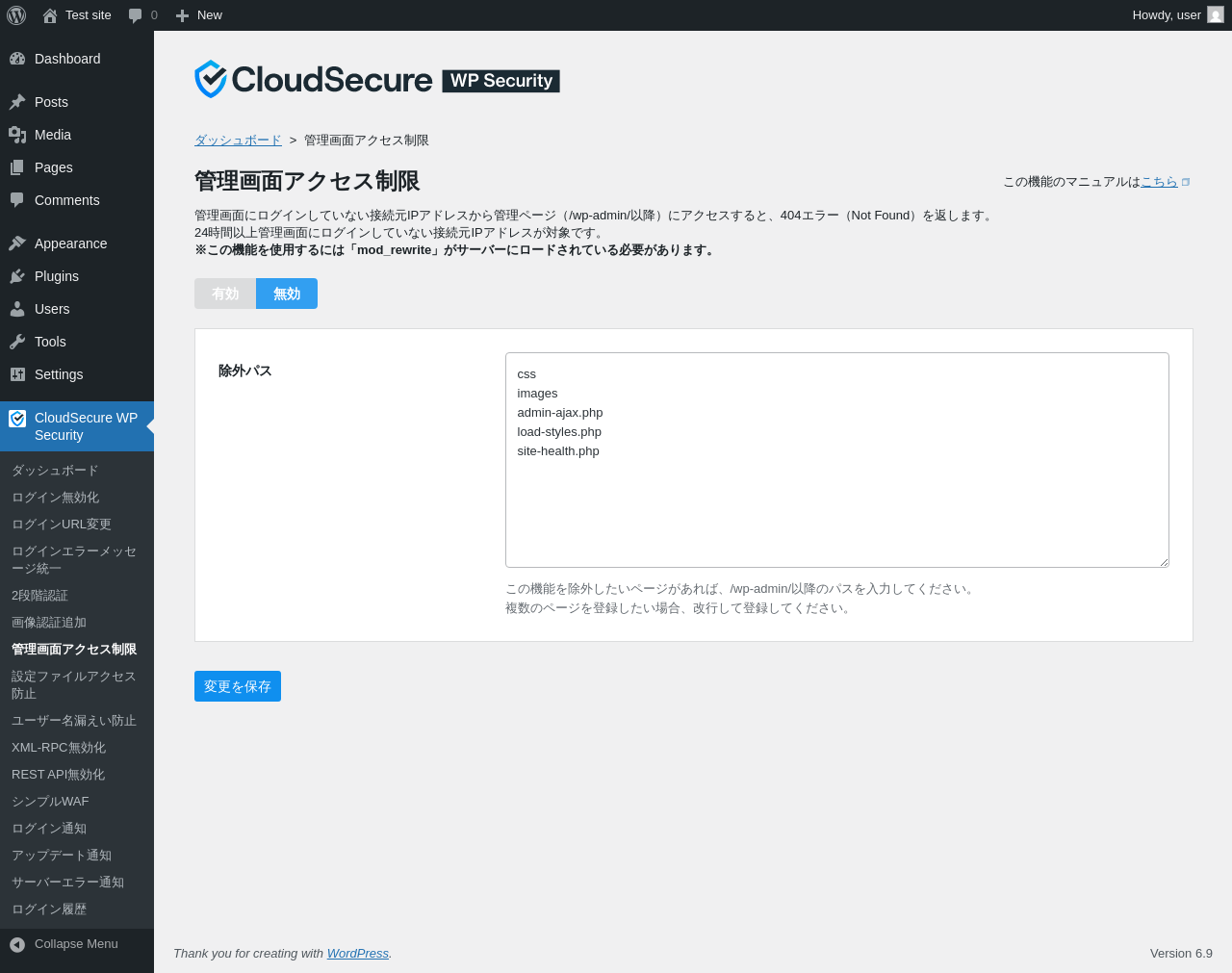Image resolution: width=1232 pixels, height=973 pixels.
Task: Click the Tools wrench icon
Action: click(x=17, y=342)
